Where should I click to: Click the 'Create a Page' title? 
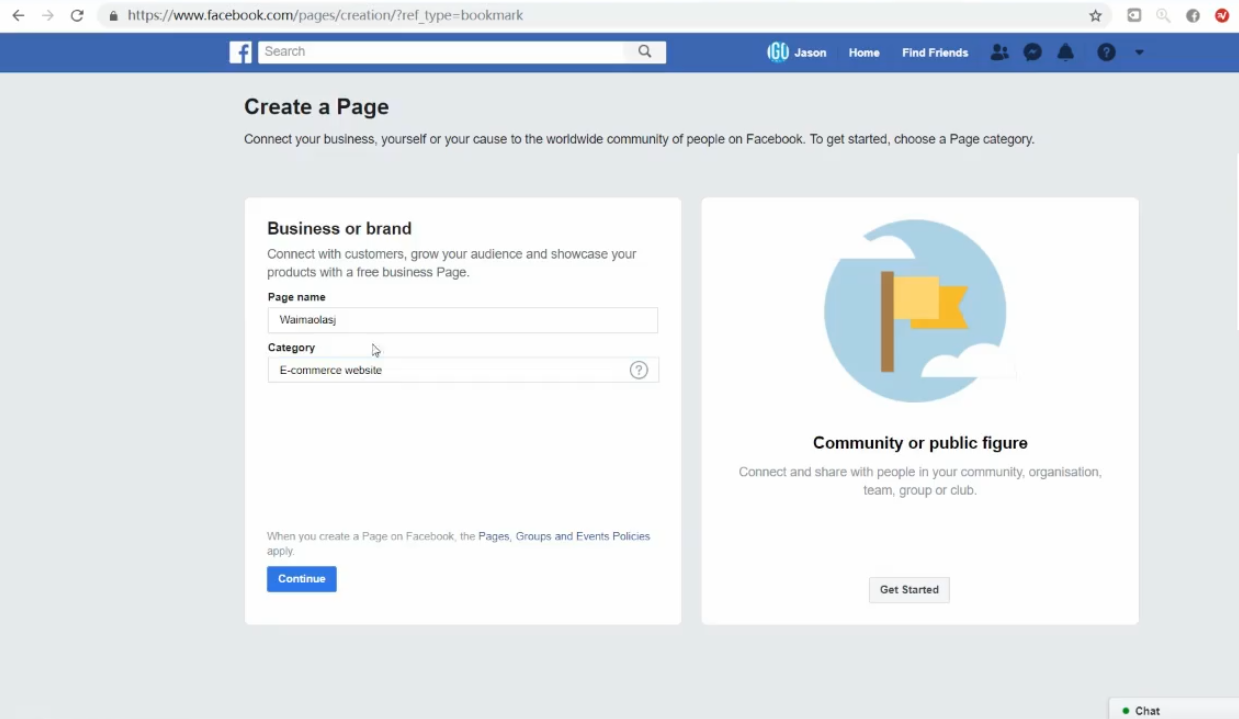[x=316, y=107]
